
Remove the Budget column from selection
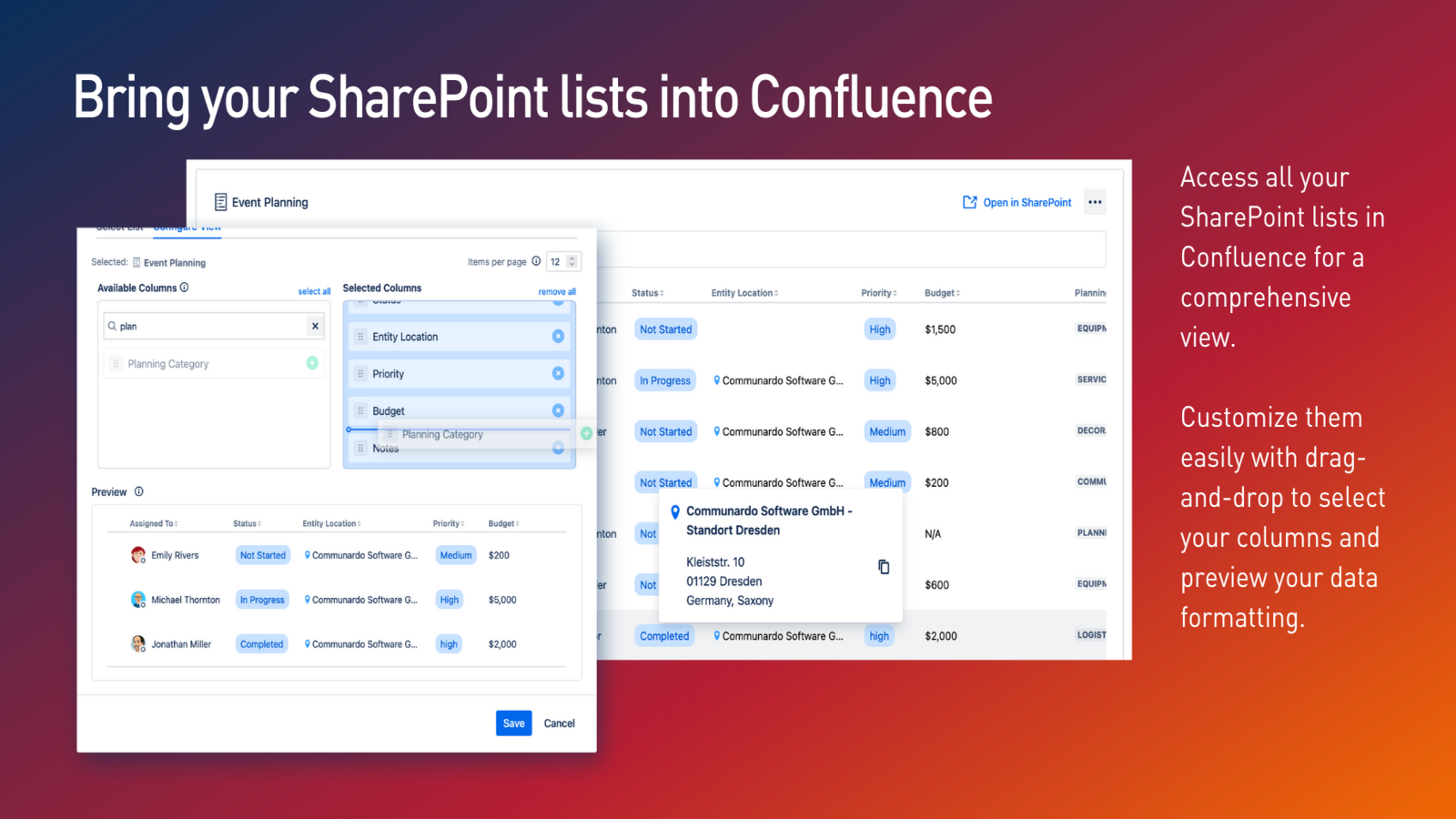coord(558,410)
